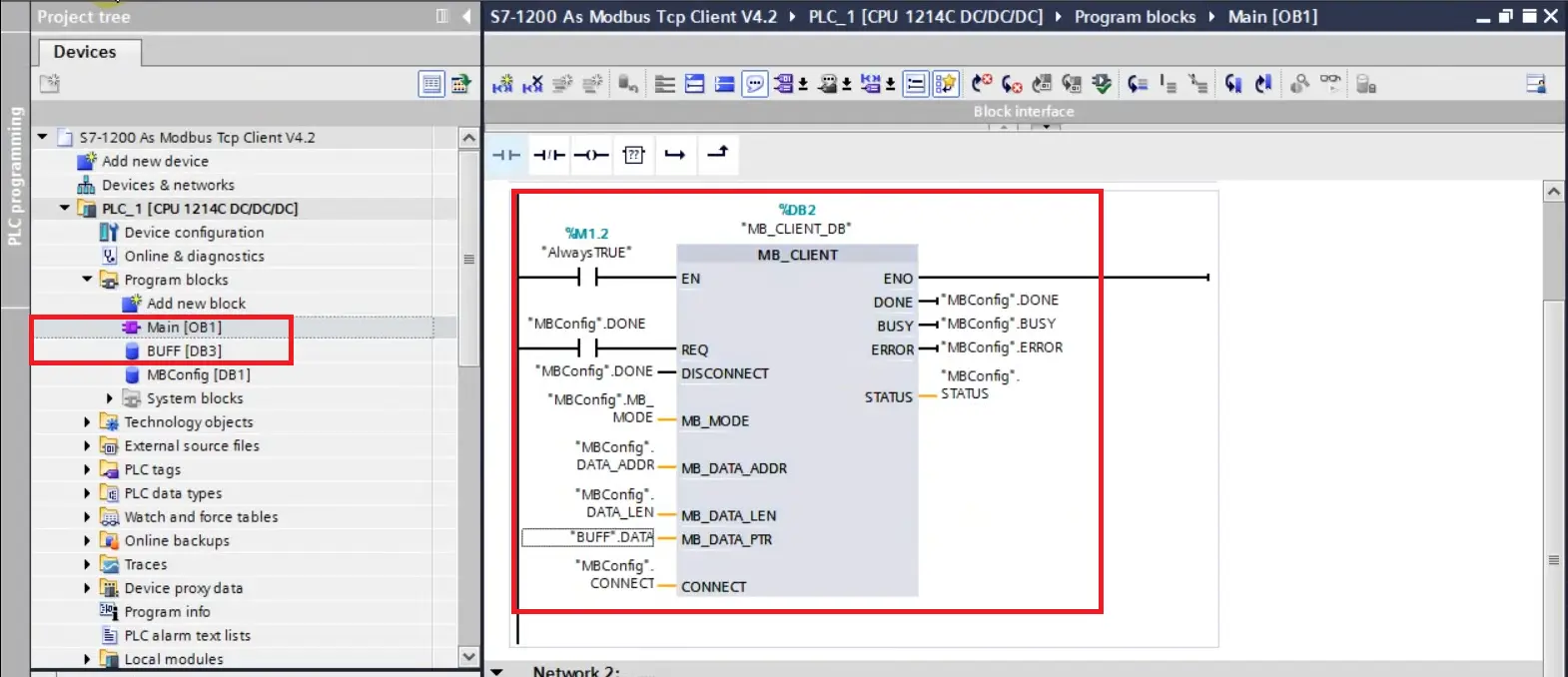The image size is (1568, 677).
Task: Select the MBConfig [DB1] data block
Action: tap(198, 374)
